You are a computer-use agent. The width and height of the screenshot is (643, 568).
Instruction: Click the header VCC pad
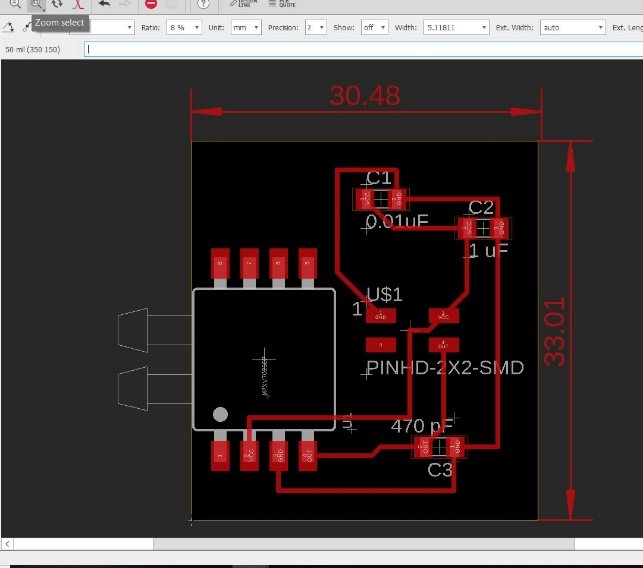444,316
